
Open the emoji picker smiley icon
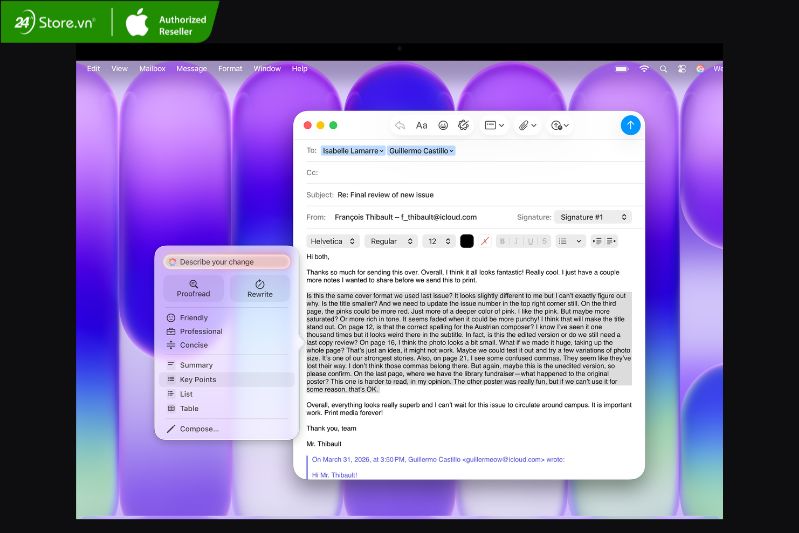pos(443,126)
